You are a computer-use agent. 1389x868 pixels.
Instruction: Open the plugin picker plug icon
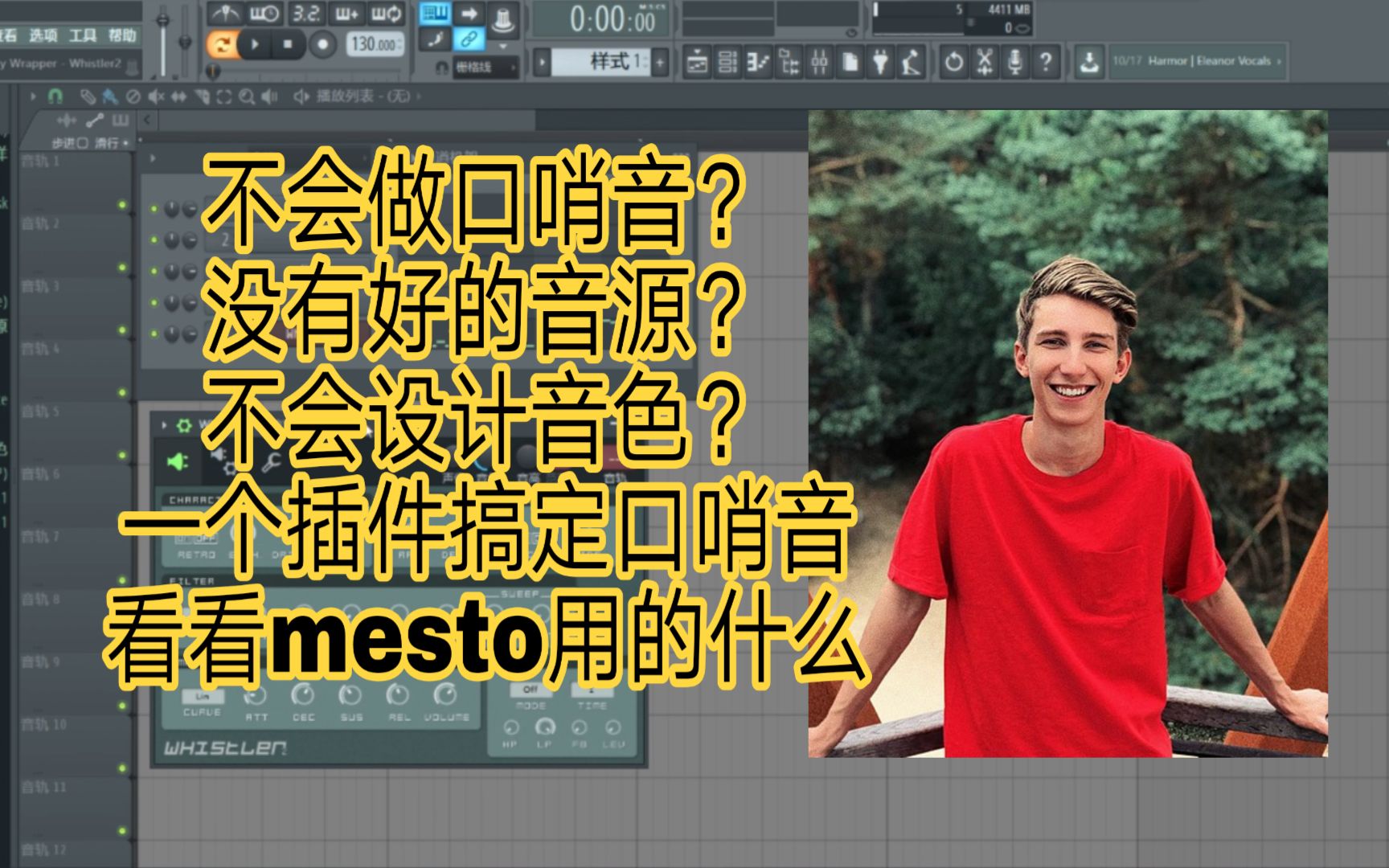[880, 62]
